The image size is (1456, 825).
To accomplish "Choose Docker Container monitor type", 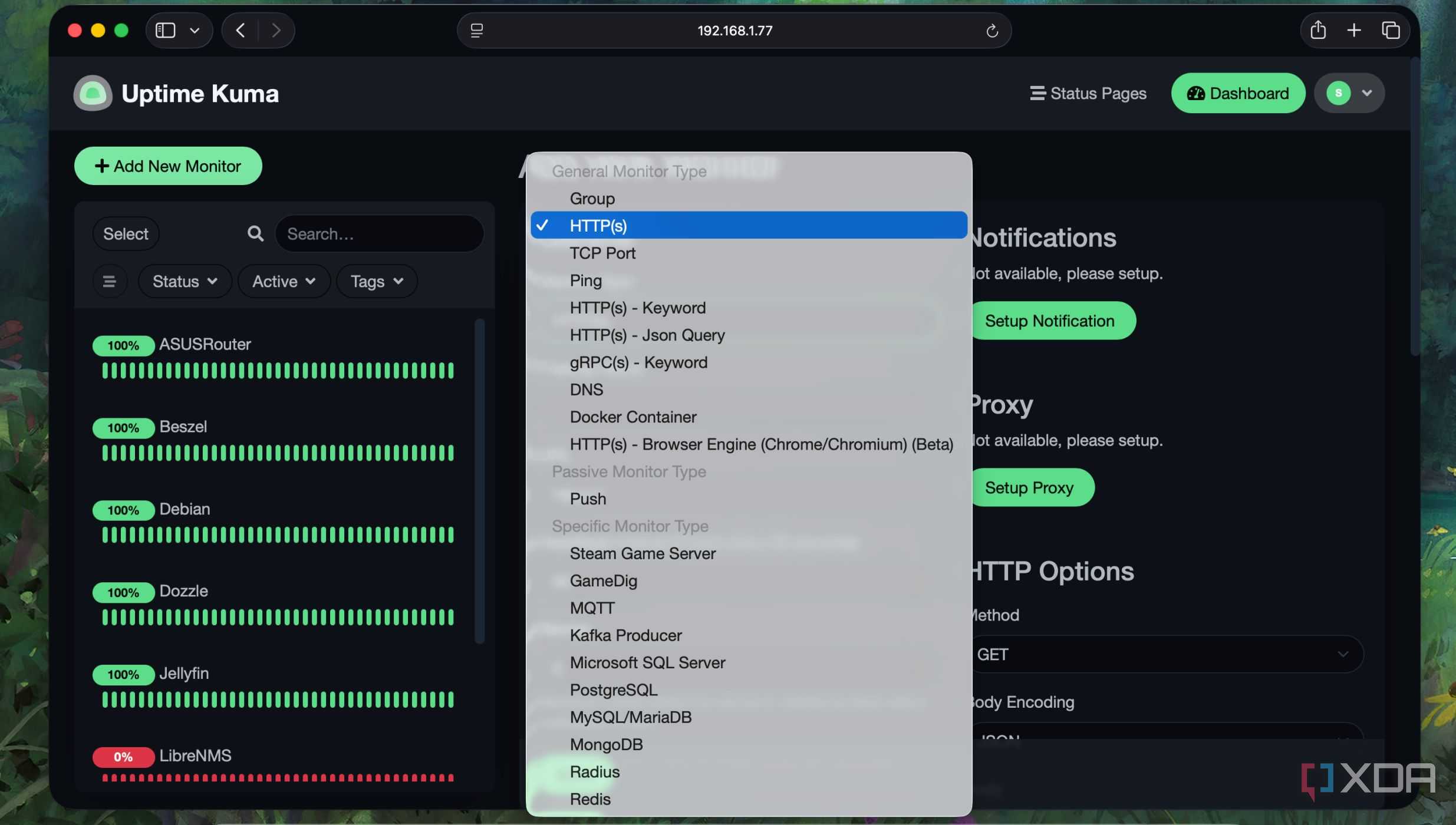I will tap(749, 417).
